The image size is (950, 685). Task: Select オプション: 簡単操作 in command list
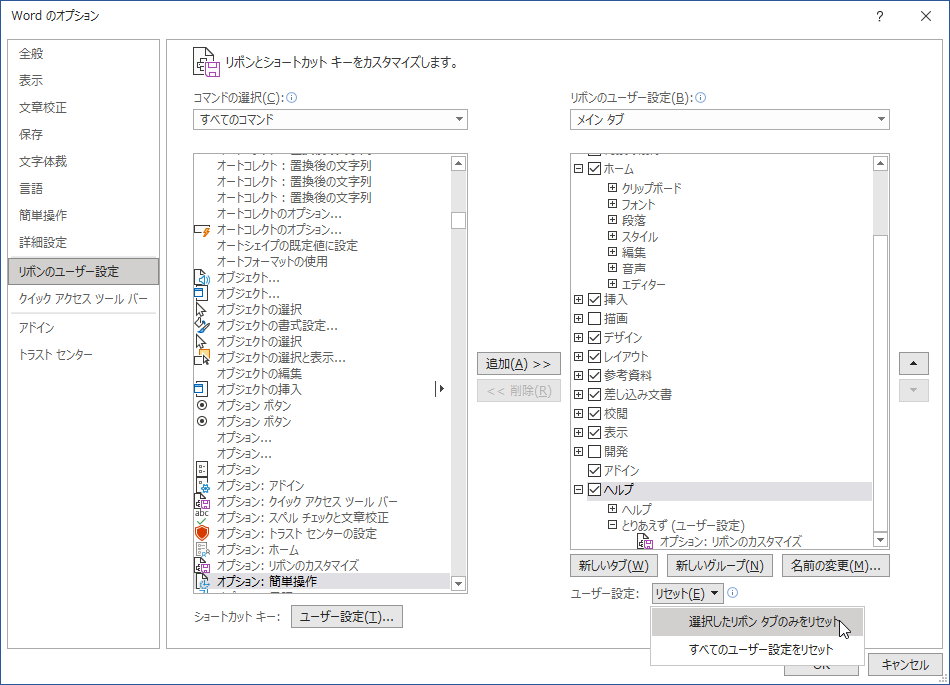pyautogui.click(x=322, y=581)
